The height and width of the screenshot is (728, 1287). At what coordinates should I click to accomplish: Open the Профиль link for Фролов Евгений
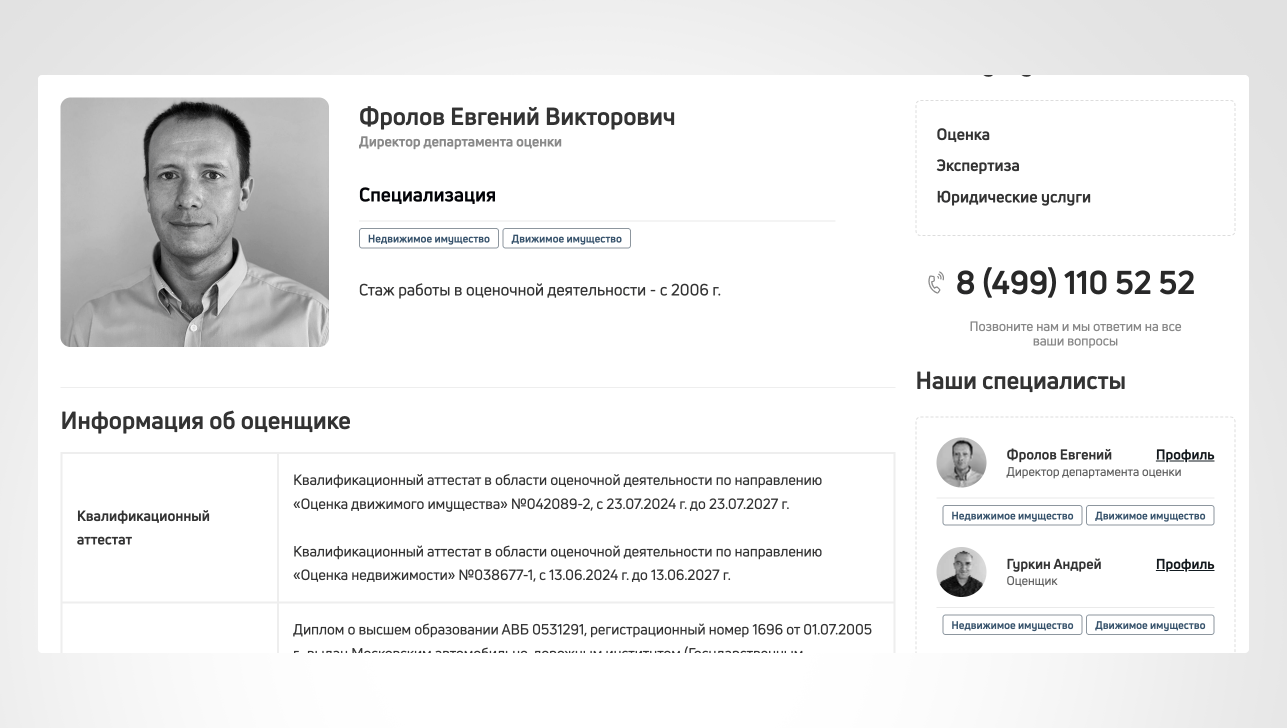pos(1185,455)
